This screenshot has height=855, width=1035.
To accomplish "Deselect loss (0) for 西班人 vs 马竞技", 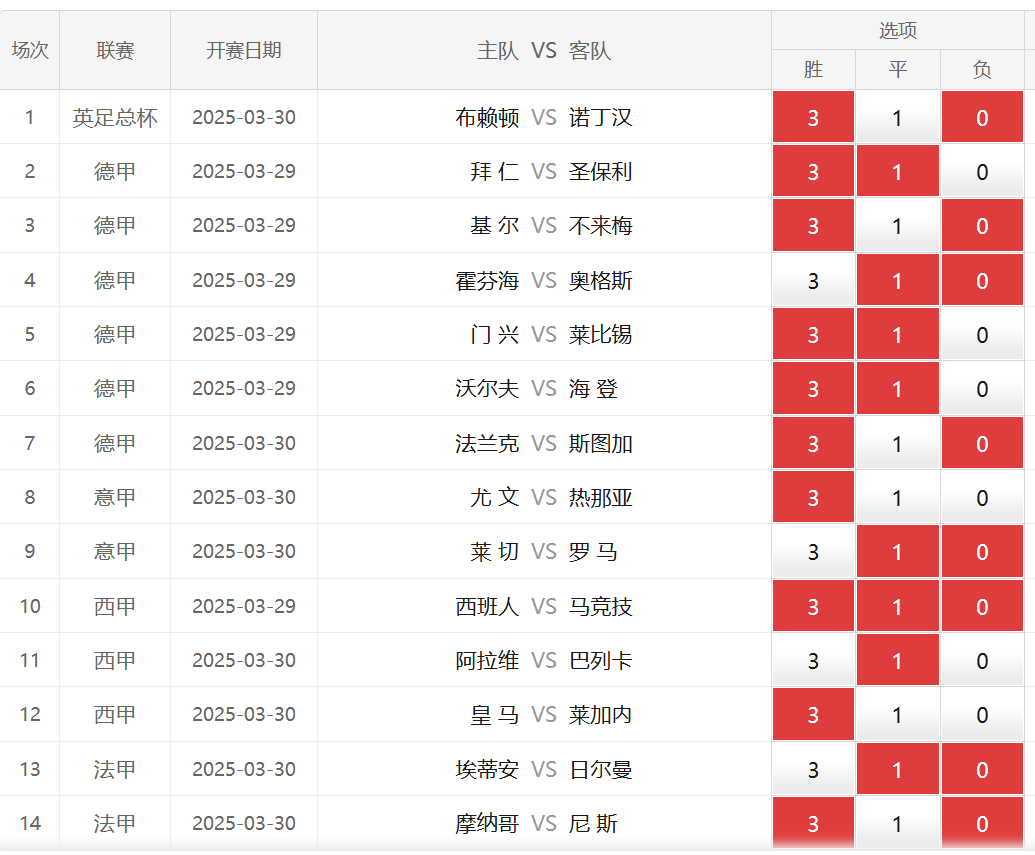I will coord(982,607).
